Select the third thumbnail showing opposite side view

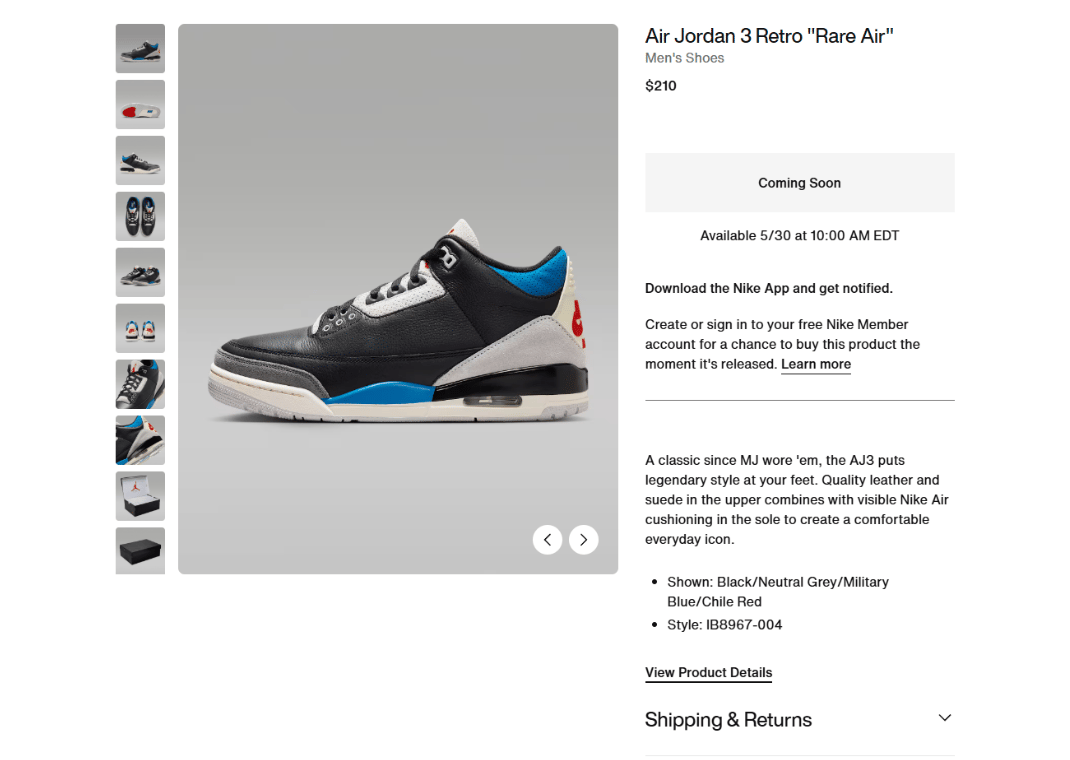(x=140, y=160)
